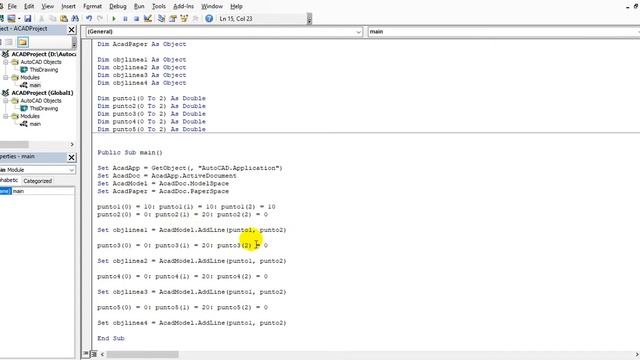This screenshot has width=640, height=360.
Task: Click the line 'Public Sub main()'
Action: [x=130, y=152]
